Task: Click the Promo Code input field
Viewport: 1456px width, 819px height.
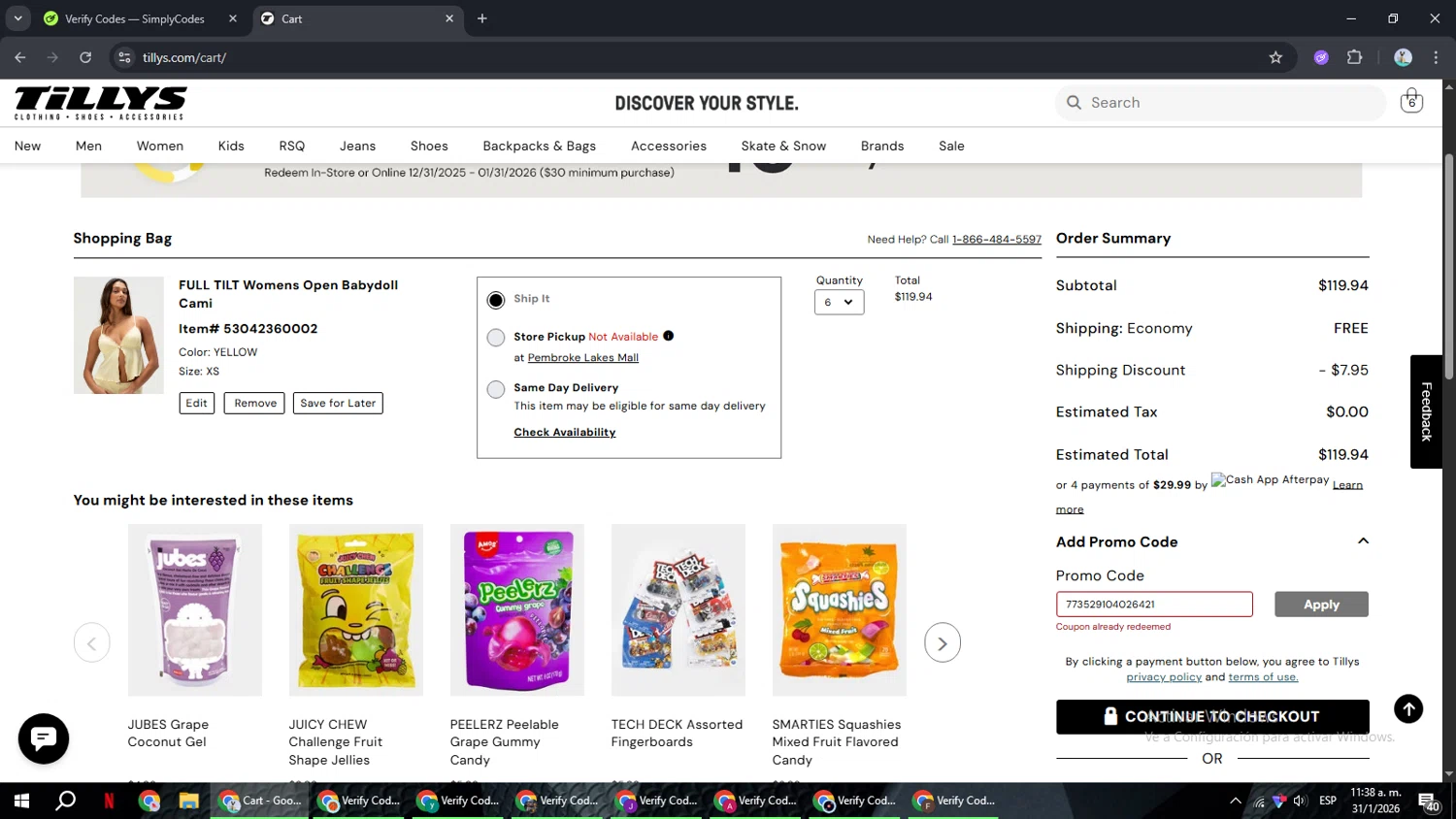Action: click(x=1154, y=605)
